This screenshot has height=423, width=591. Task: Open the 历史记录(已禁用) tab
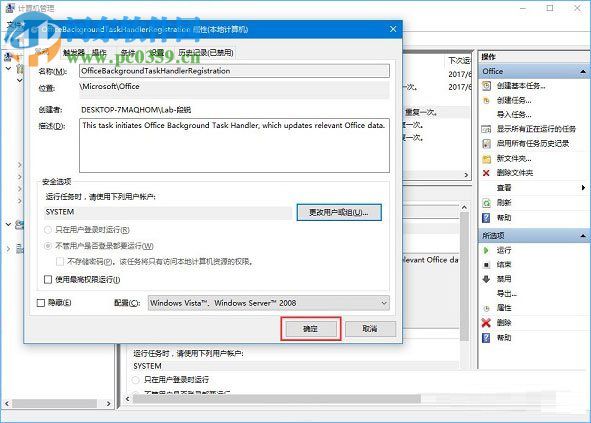(x=205, y=52)
